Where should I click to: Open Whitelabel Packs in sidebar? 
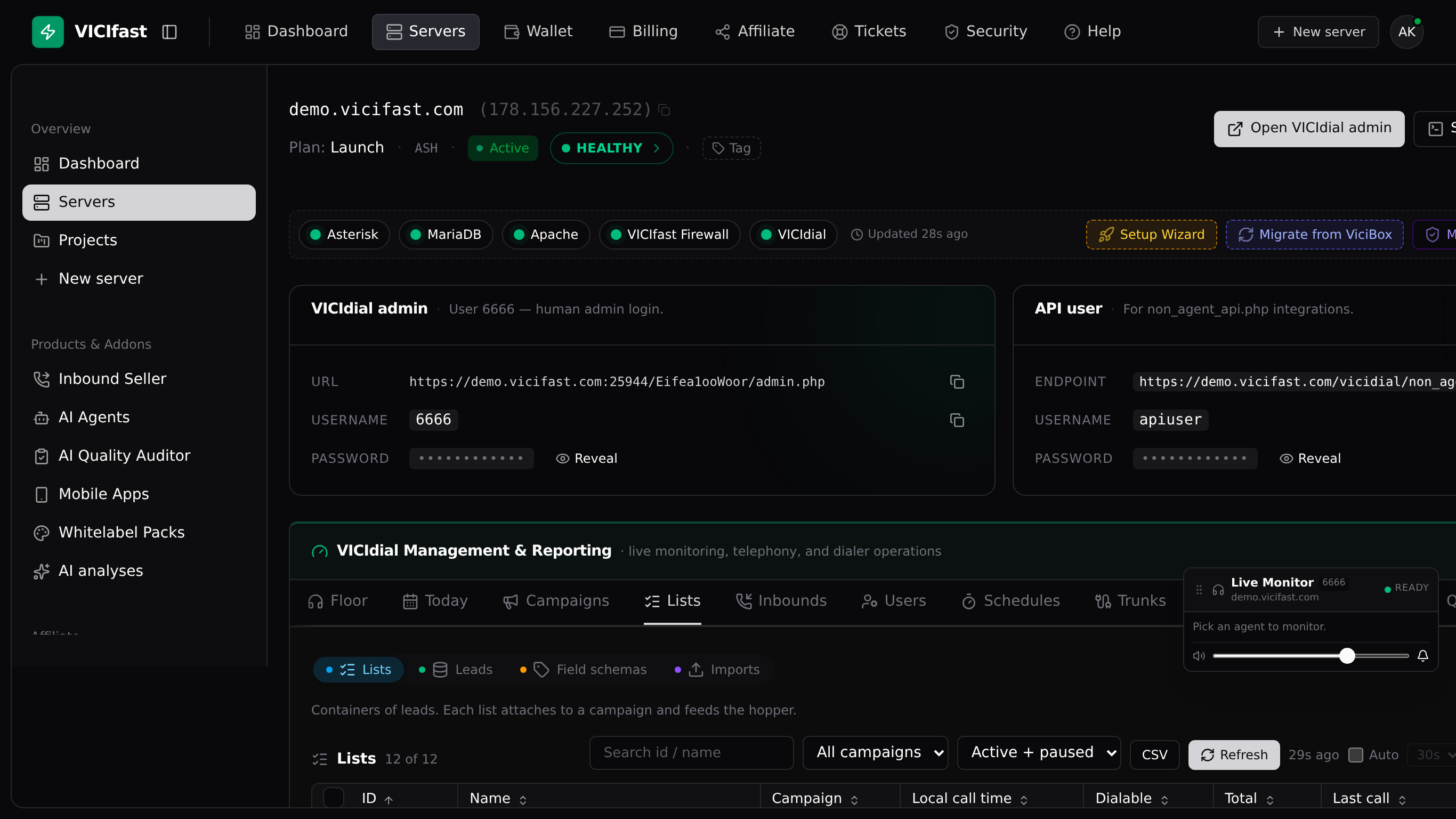pos(139,533)
